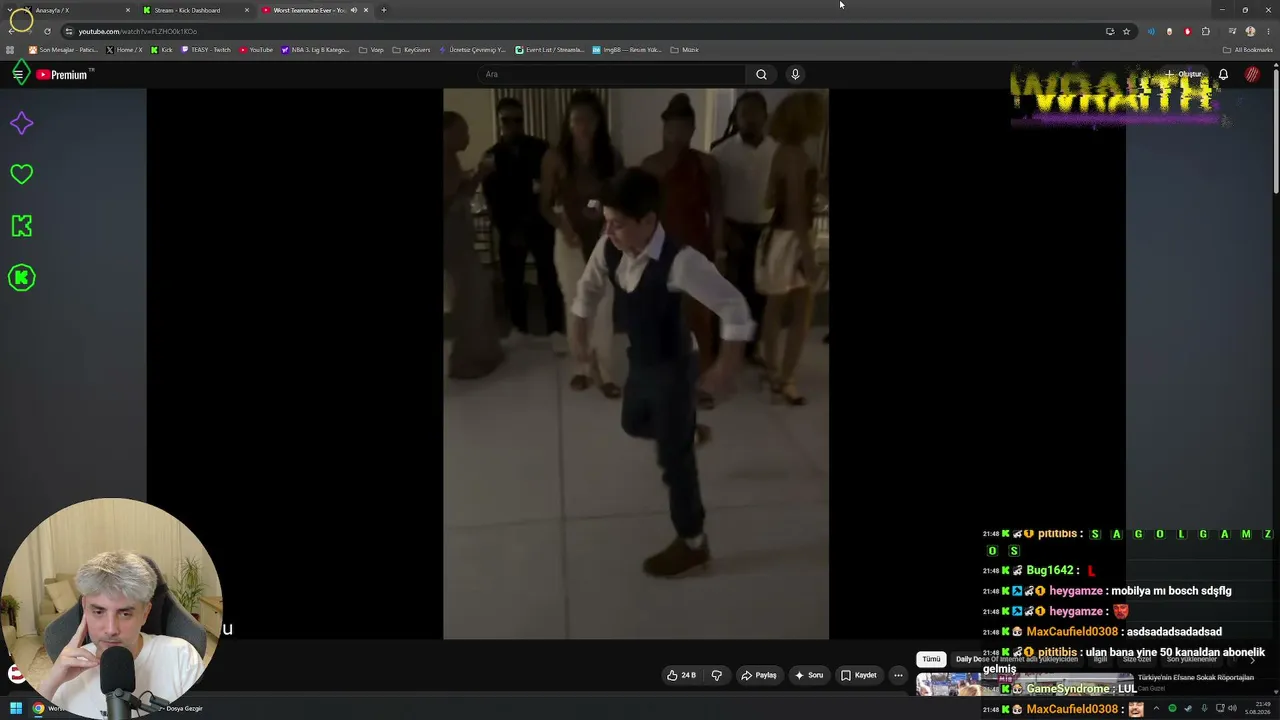Image resolution: width=1280 pixels, height=720 pixels.
Task: Switch to the Stream - Kick Dashboard tab
Action: (x=196, y=10)
